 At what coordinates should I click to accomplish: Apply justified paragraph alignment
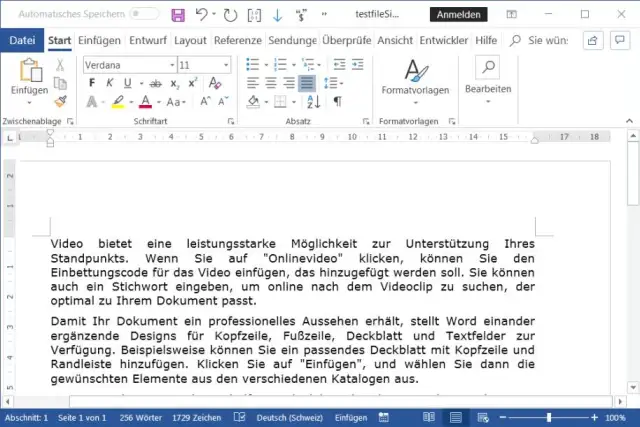click(307, 83)
